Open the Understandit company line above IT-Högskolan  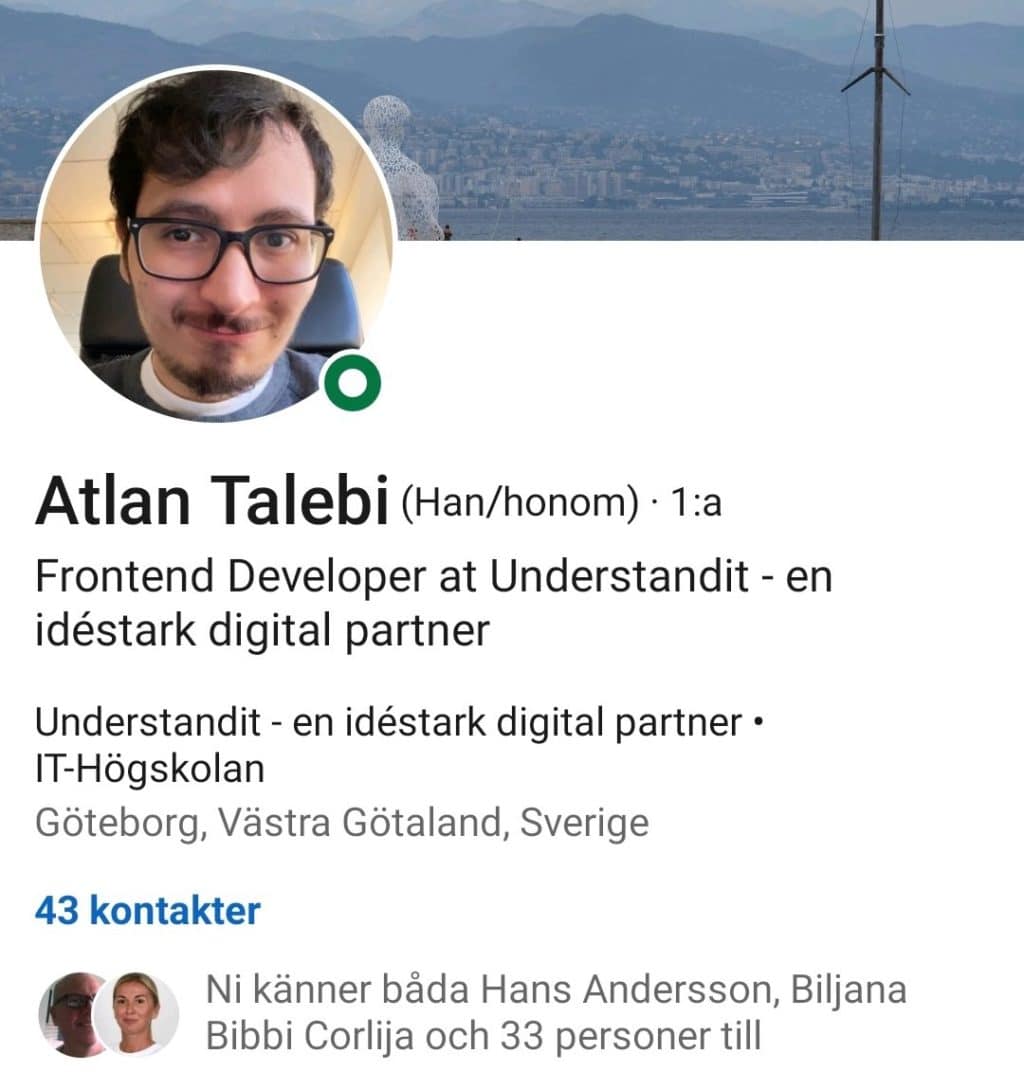(389, 722)
